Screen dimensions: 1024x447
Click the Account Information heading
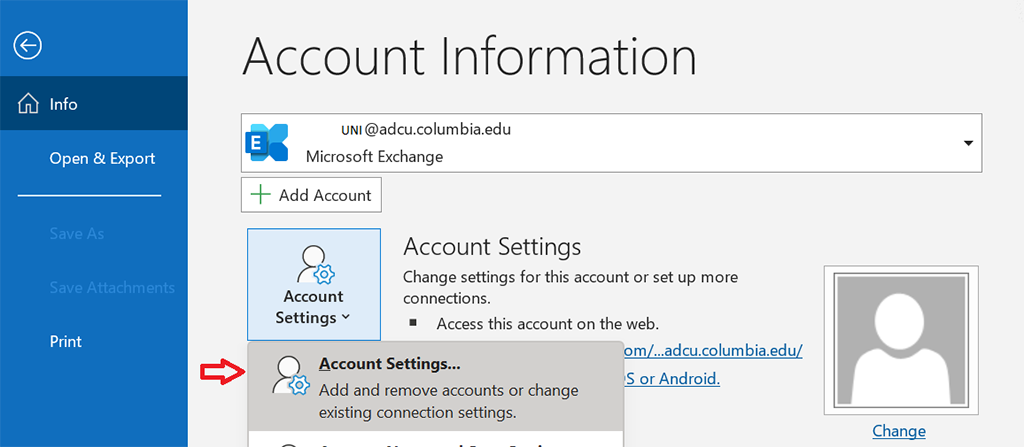pyautogui.click(x=469, y=58)
